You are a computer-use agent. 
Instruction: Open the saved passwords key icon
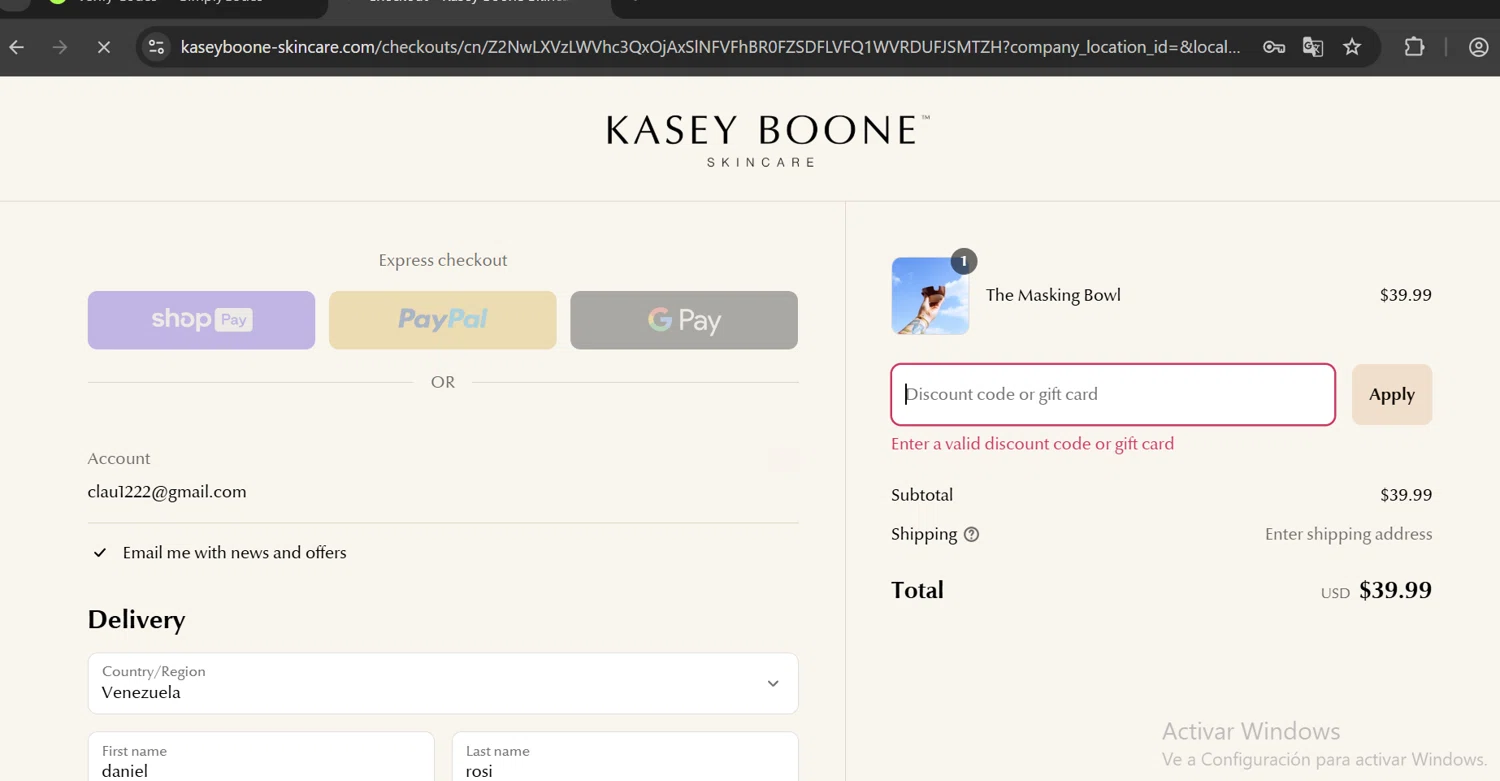(1274, 47)
